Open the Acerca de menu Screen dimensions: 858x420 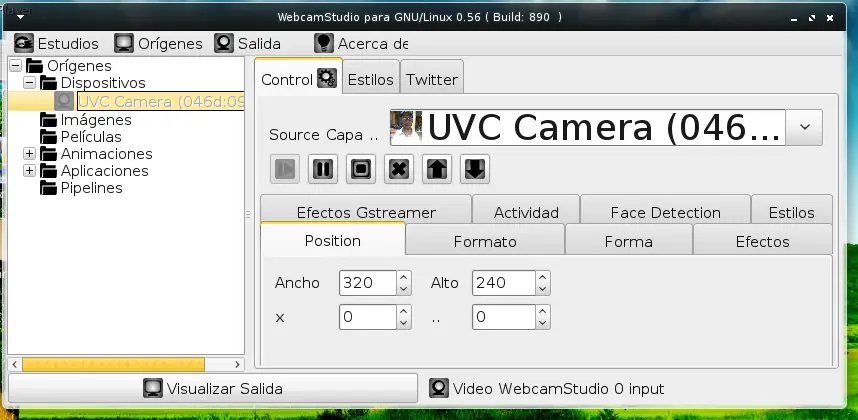pyautogui.click(x=362, y=43)
